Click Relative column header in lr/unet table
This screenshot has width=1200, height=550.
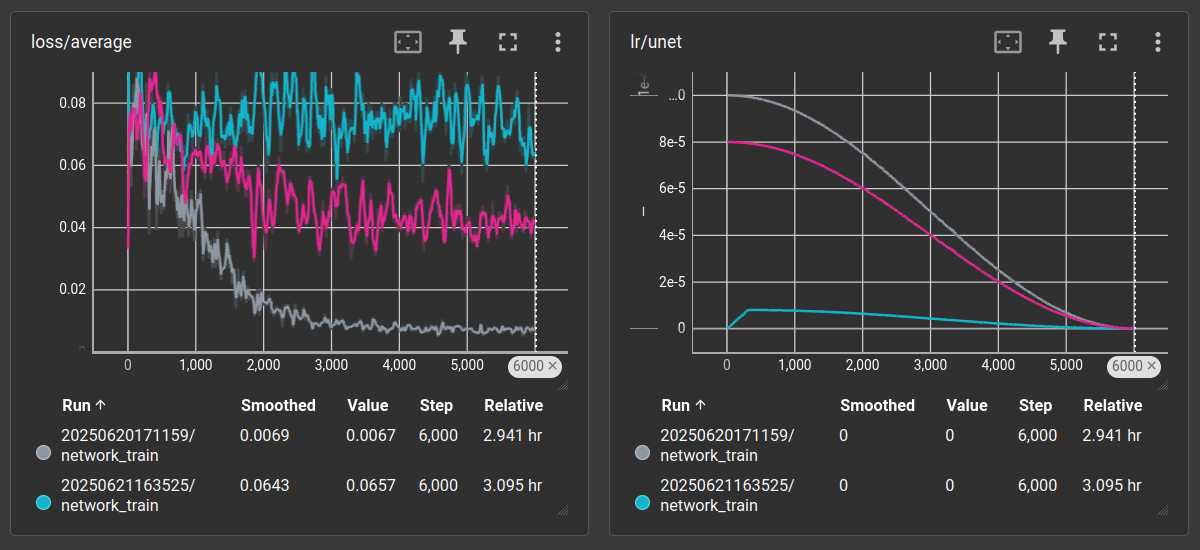(1113, 405)
